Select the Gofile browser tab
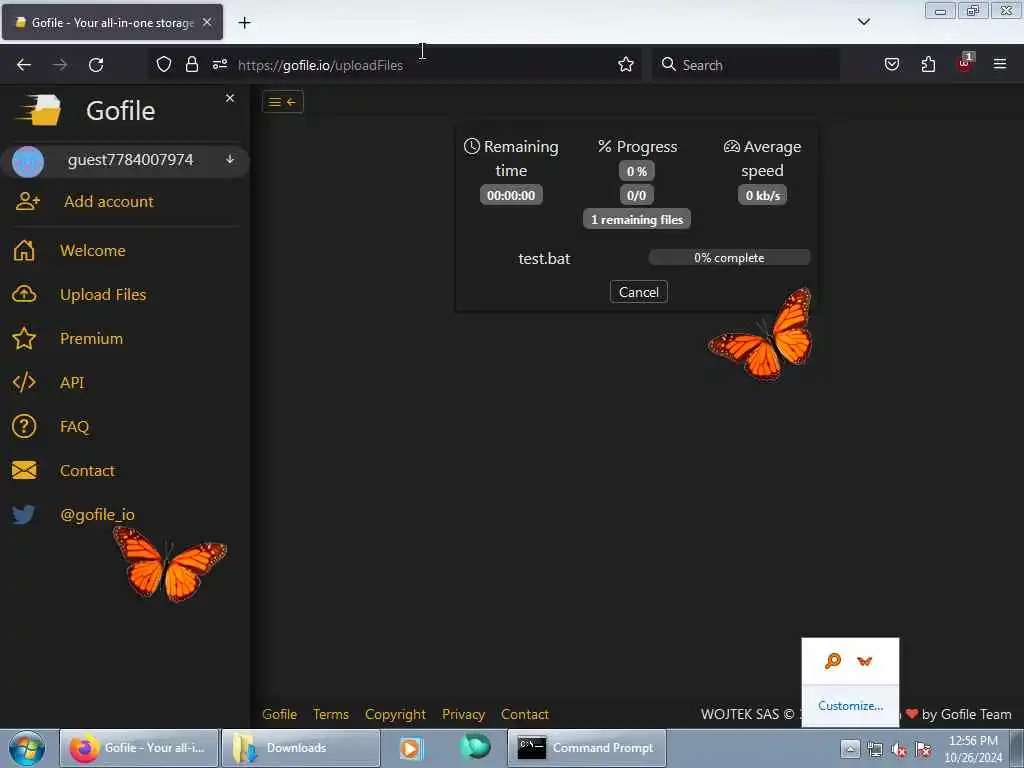1024x768 pixels. point(112,22)
